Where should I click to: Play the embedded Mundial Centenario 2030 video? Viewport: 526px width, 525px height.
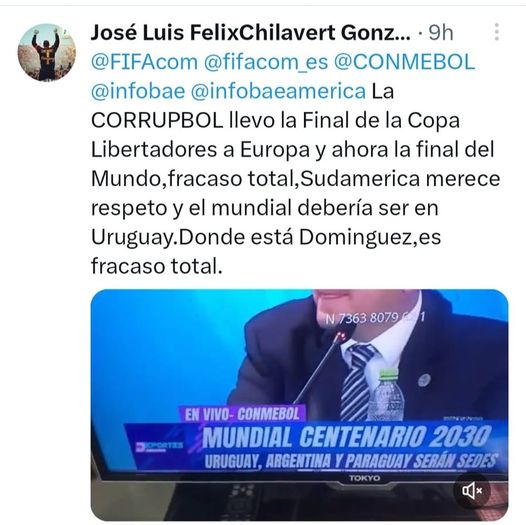(x=300, y=405)
